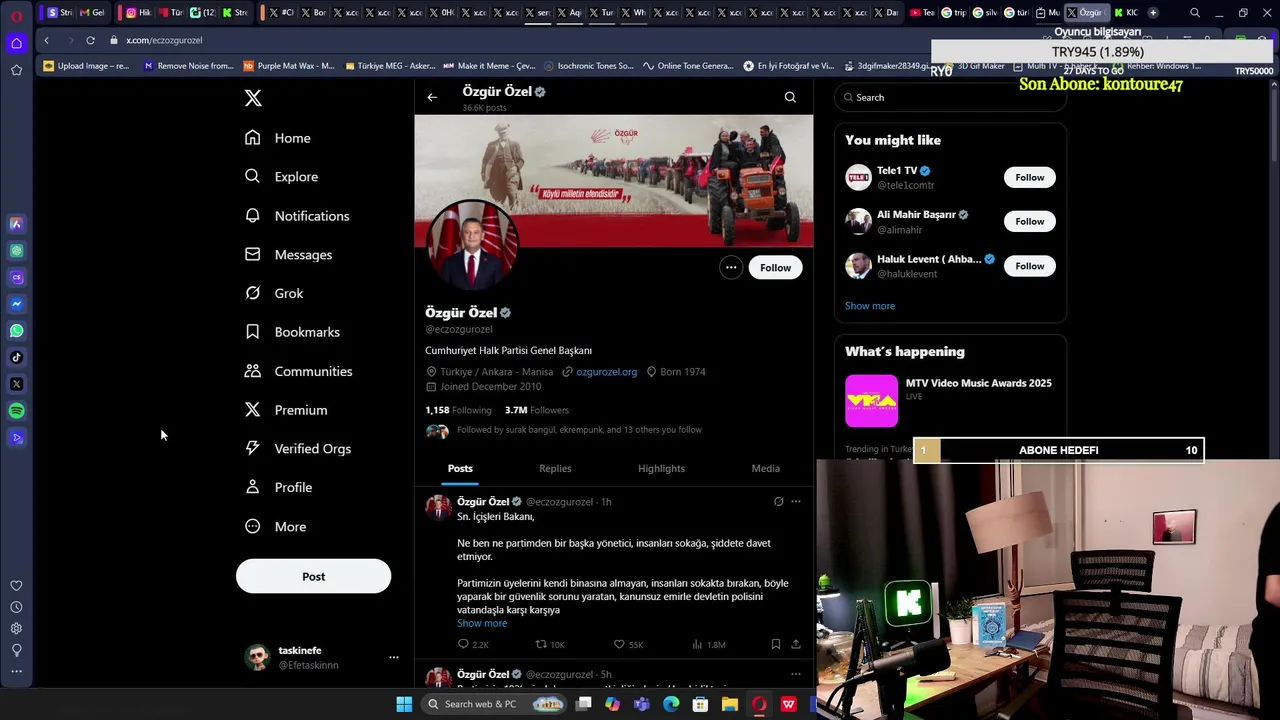Screen dimensions: 1280x720
Task: Open the three-dot profile options button
Action: coord(731,267)
